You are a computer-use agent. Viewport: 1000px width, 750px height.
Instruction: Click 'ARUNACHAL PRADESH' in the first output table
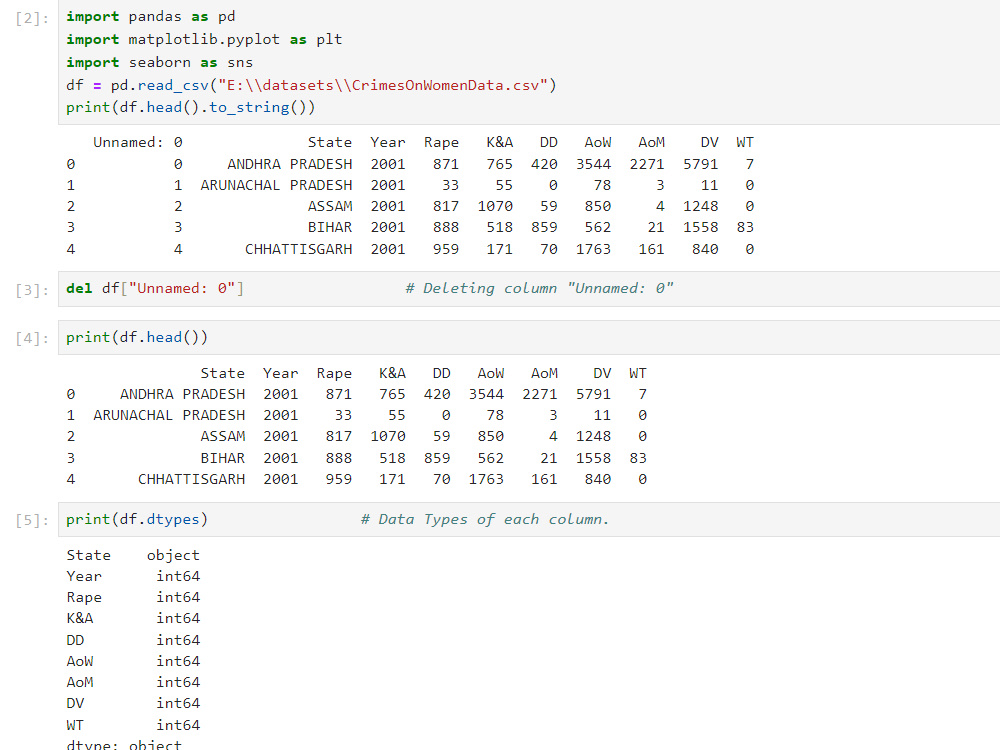tap(276, 185)
